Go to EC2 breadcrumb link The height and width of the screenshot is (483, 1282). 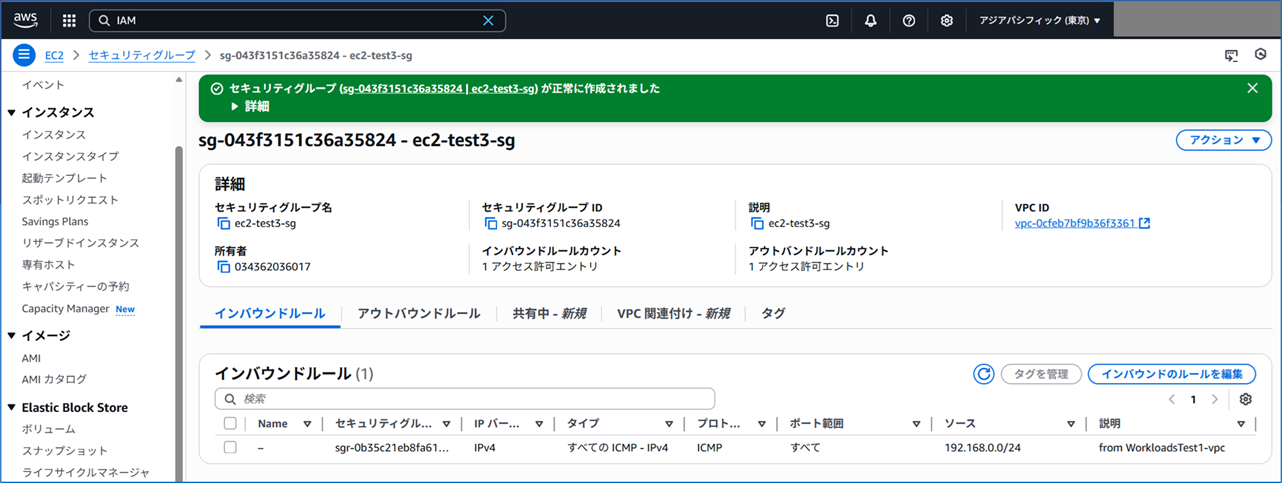point(55,55)
